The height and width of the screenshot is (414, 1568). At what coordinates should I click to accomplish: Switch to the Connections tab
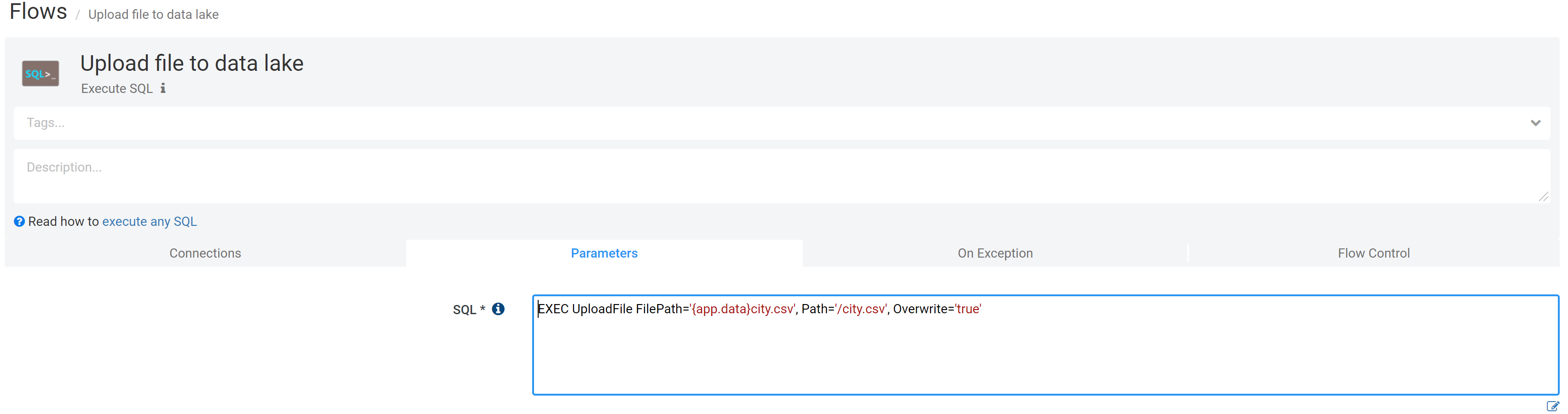coord(205,253)
